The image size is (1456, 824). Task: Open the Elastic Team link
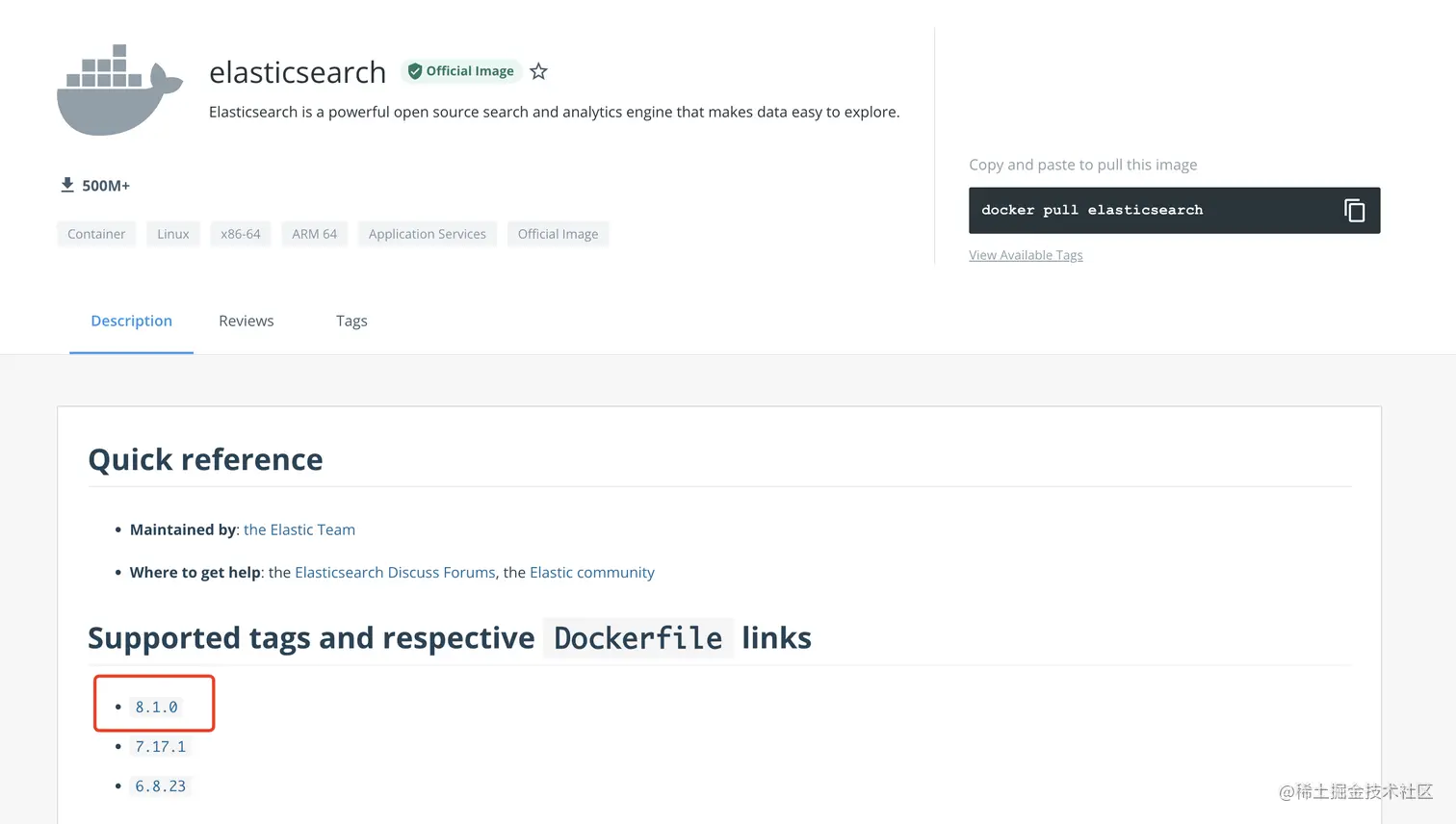point(299,529)
